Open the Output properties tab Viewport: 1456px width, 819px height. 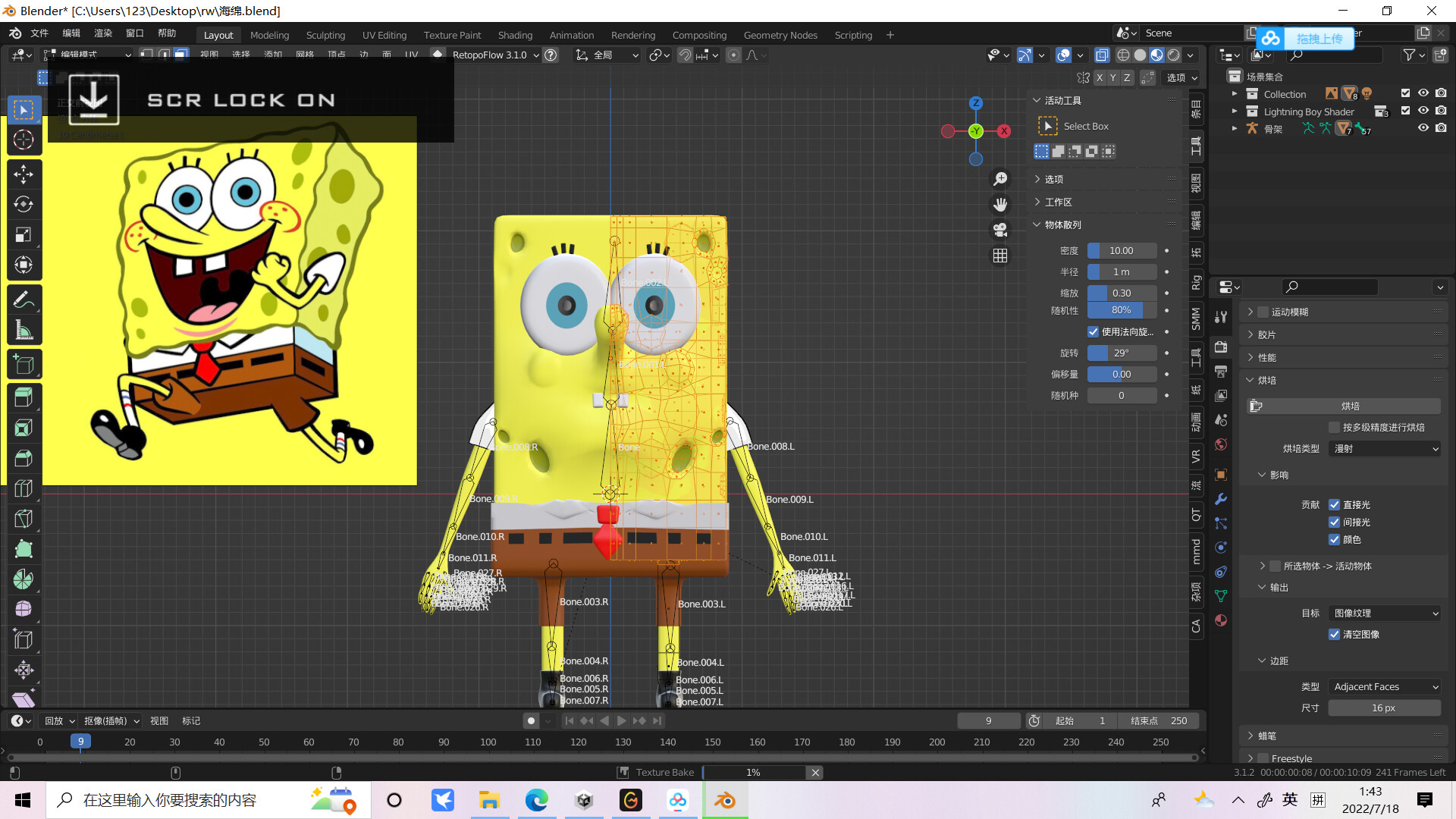(x=1221, y=372)
